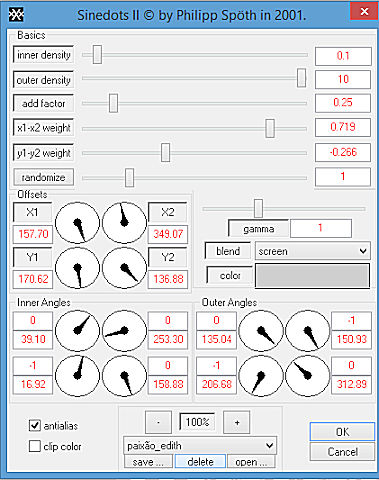The height and width of the screenshot is (480, 379).
Task: Click the X2 offset value 349.07
Action: click(168, 234)
